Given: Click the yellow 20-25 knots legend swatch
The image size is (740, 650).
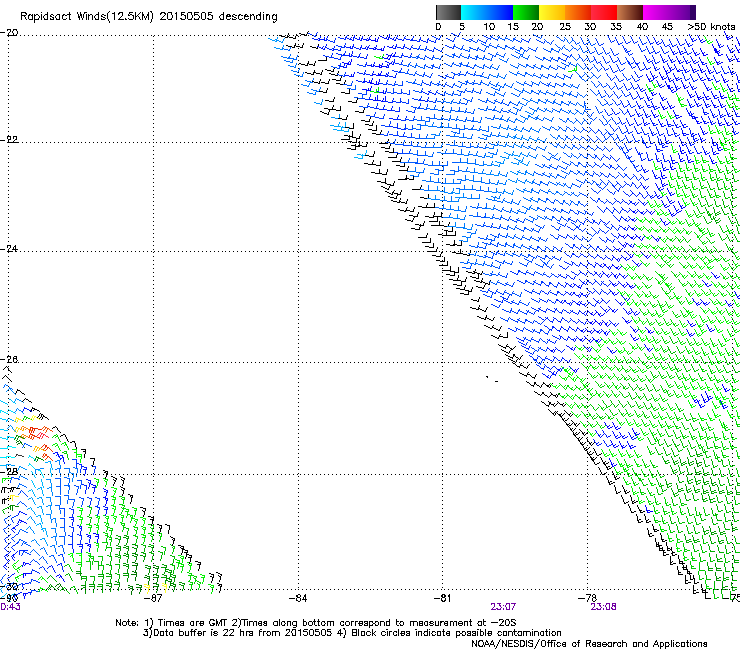Looking at the screenshot, I should [552, 12].
